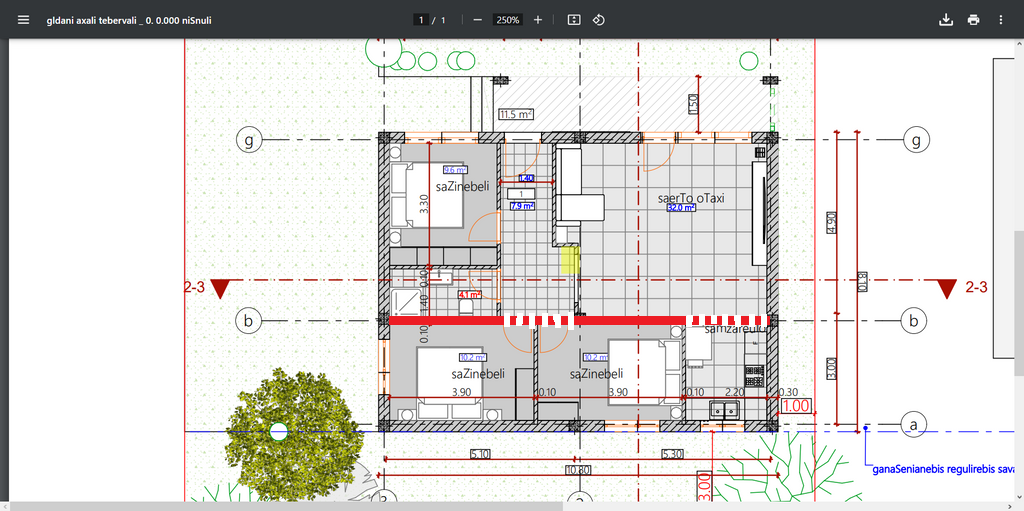Rotate the document counterclockwise

pyautogui.click(x=598, y=20)
